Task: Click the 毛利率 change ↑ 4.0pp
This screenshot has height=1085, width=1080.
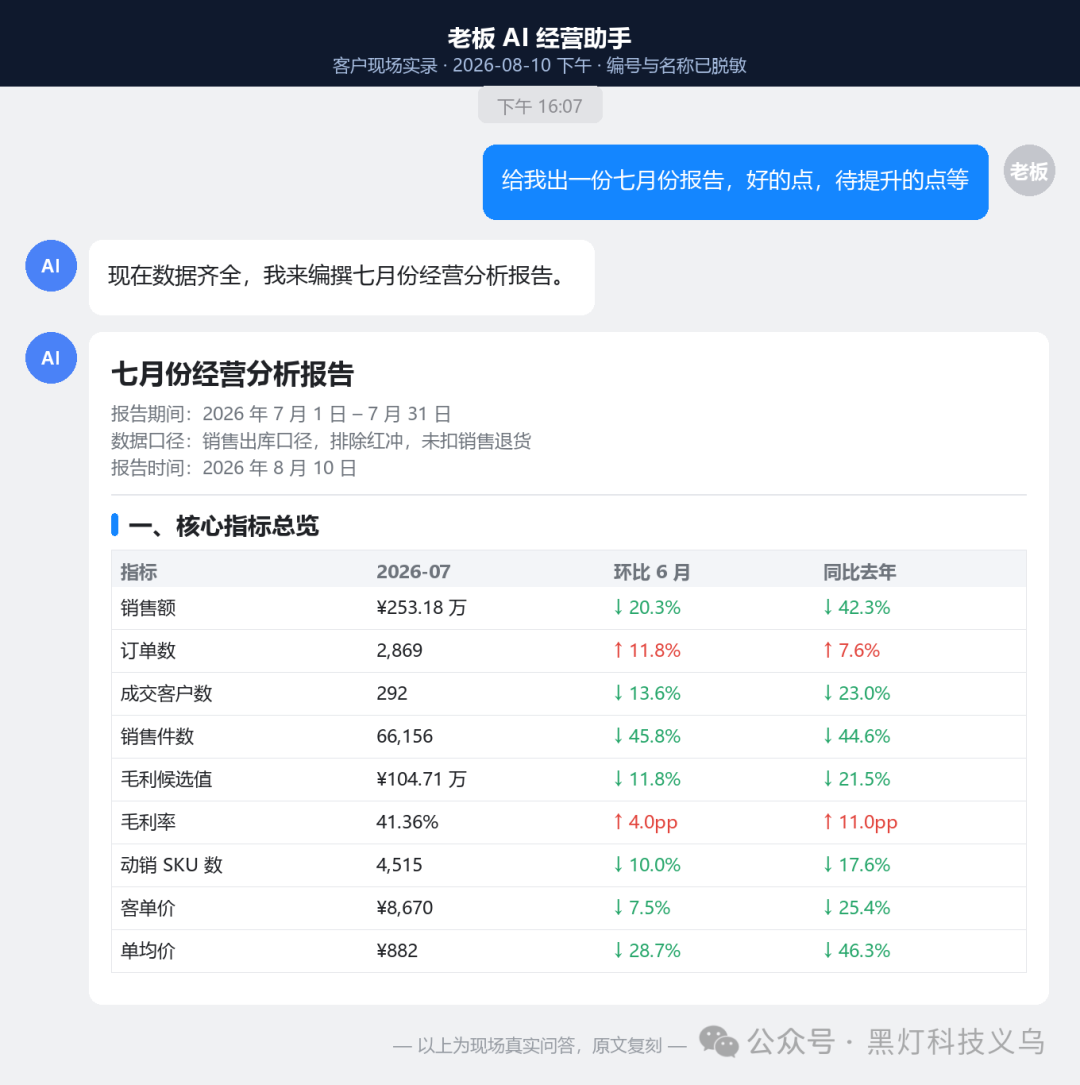Action: click(x=646, y=822)
